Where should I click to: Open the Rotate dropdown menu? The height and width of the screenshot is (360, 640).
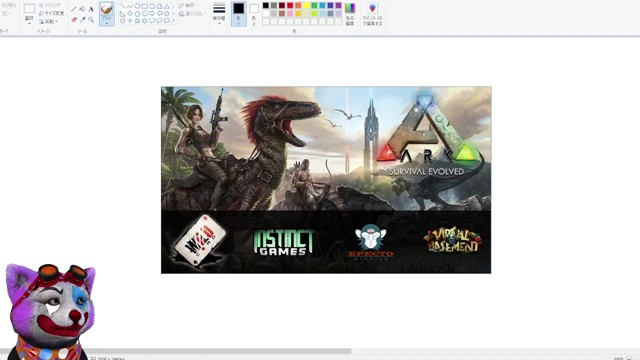48,21
